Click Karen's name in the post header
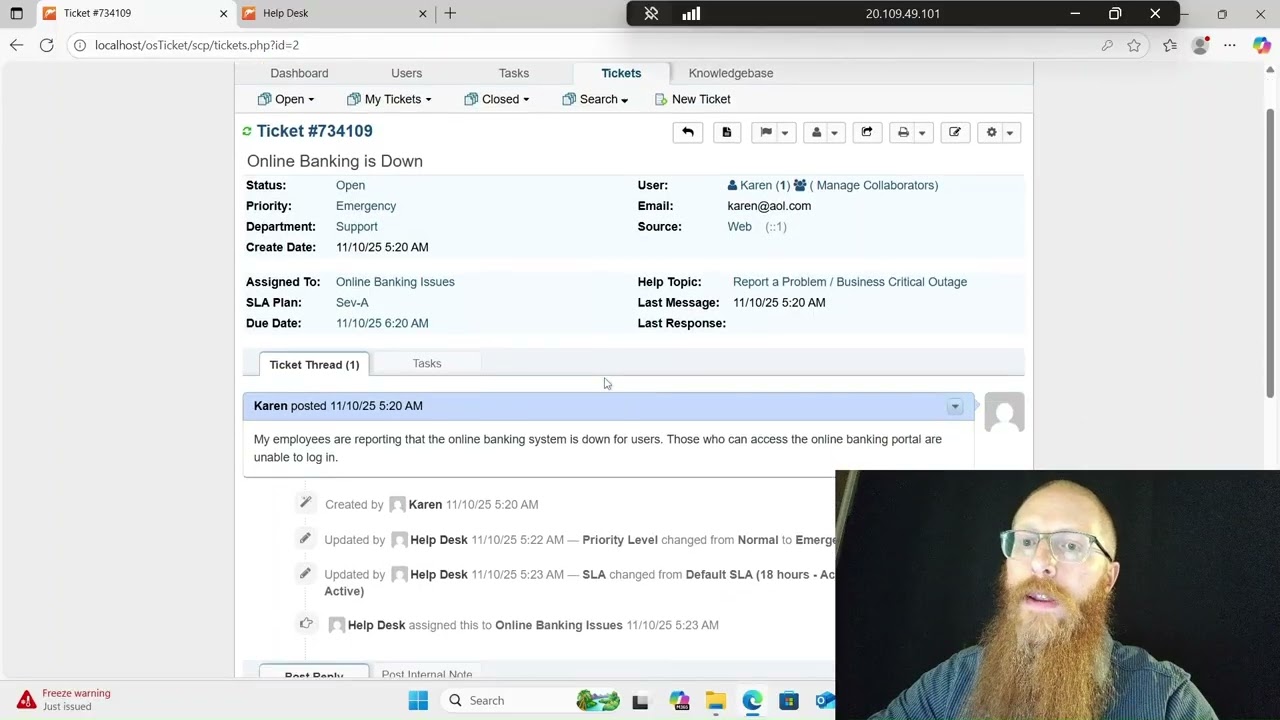 click(x=270, y=406)
